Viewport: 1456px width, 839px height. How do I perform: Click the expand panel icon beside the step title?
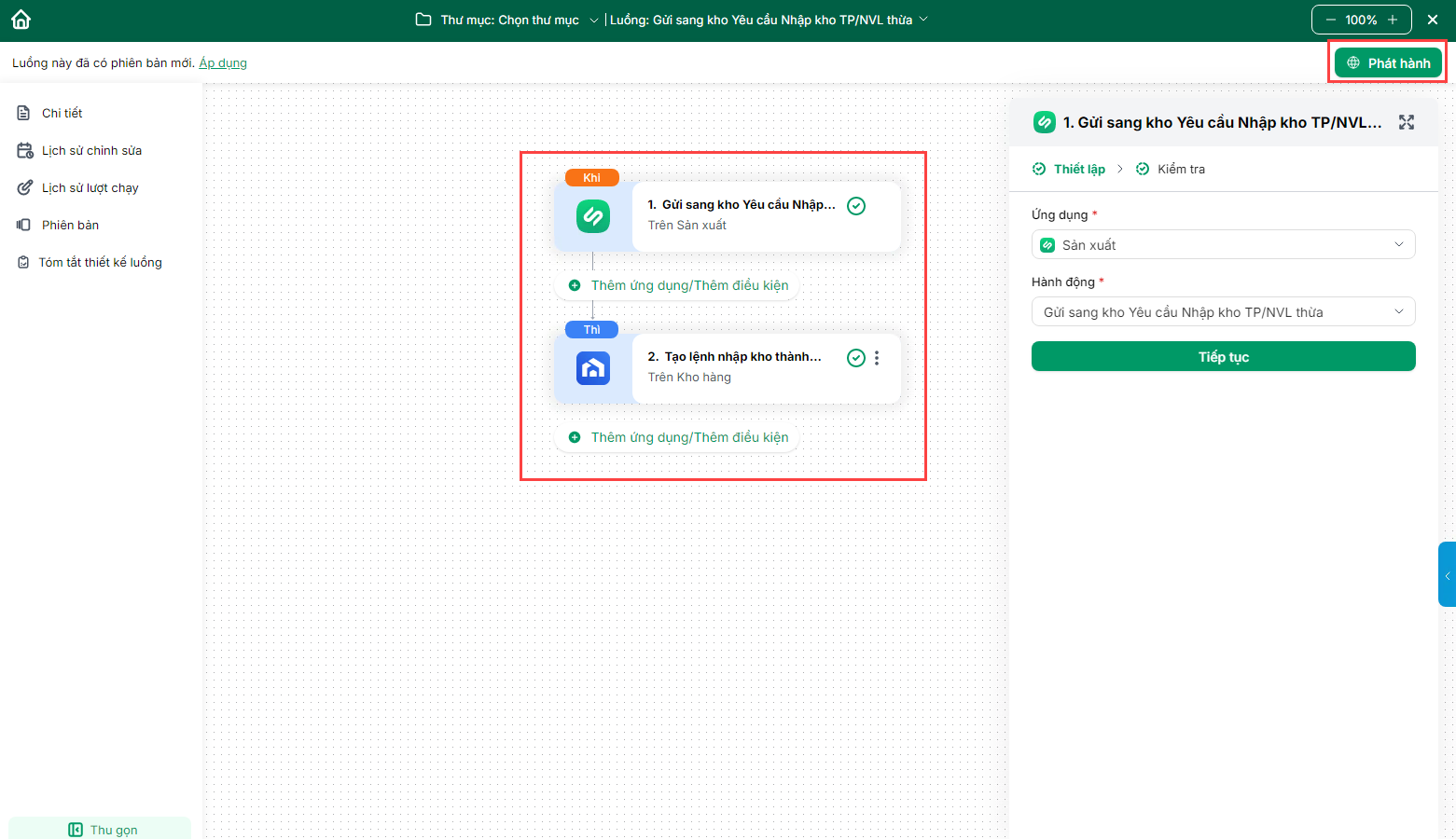click(x=1407, y=122)
